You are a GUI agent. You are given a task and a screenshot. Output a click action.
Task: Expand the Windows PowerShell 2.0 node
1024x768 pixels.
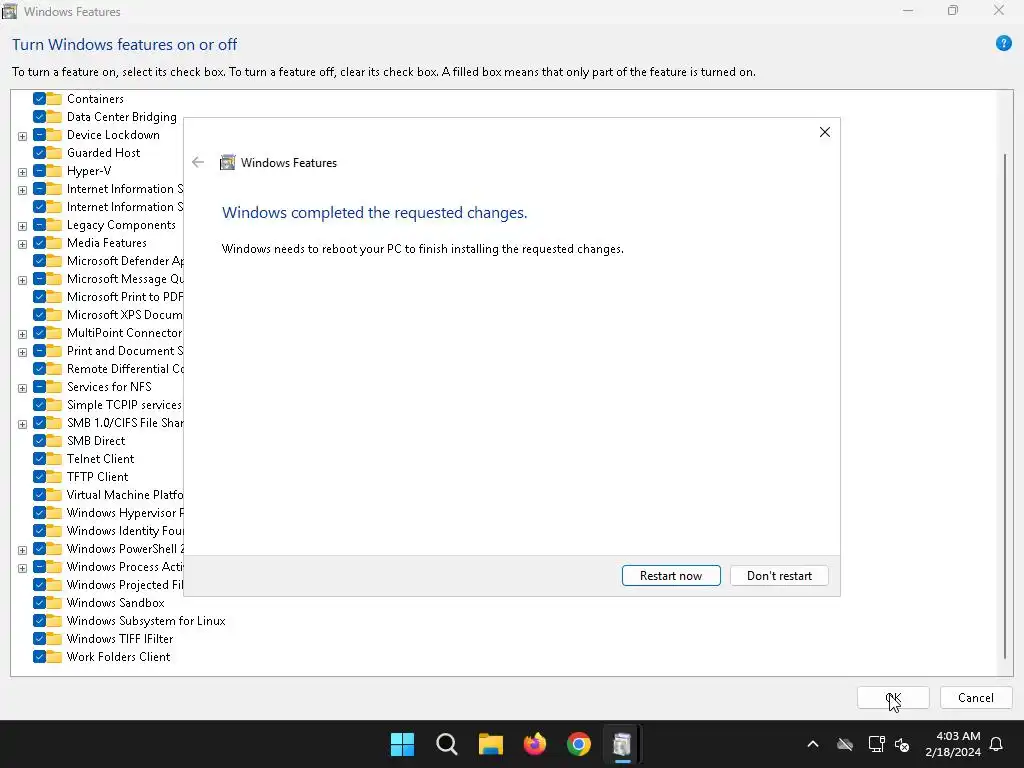[x=22, y=550]
